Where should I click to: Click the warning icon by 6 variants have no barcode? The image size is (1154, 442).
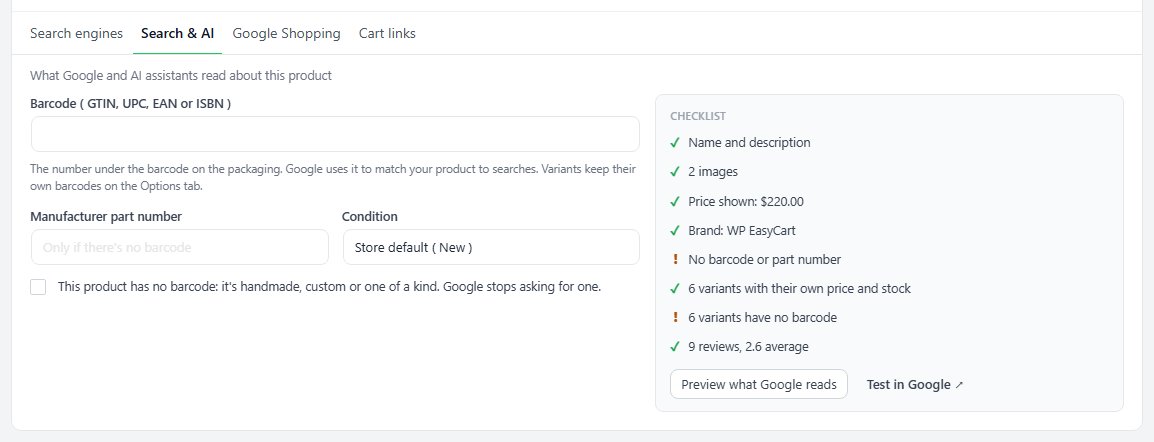(675, 318)
